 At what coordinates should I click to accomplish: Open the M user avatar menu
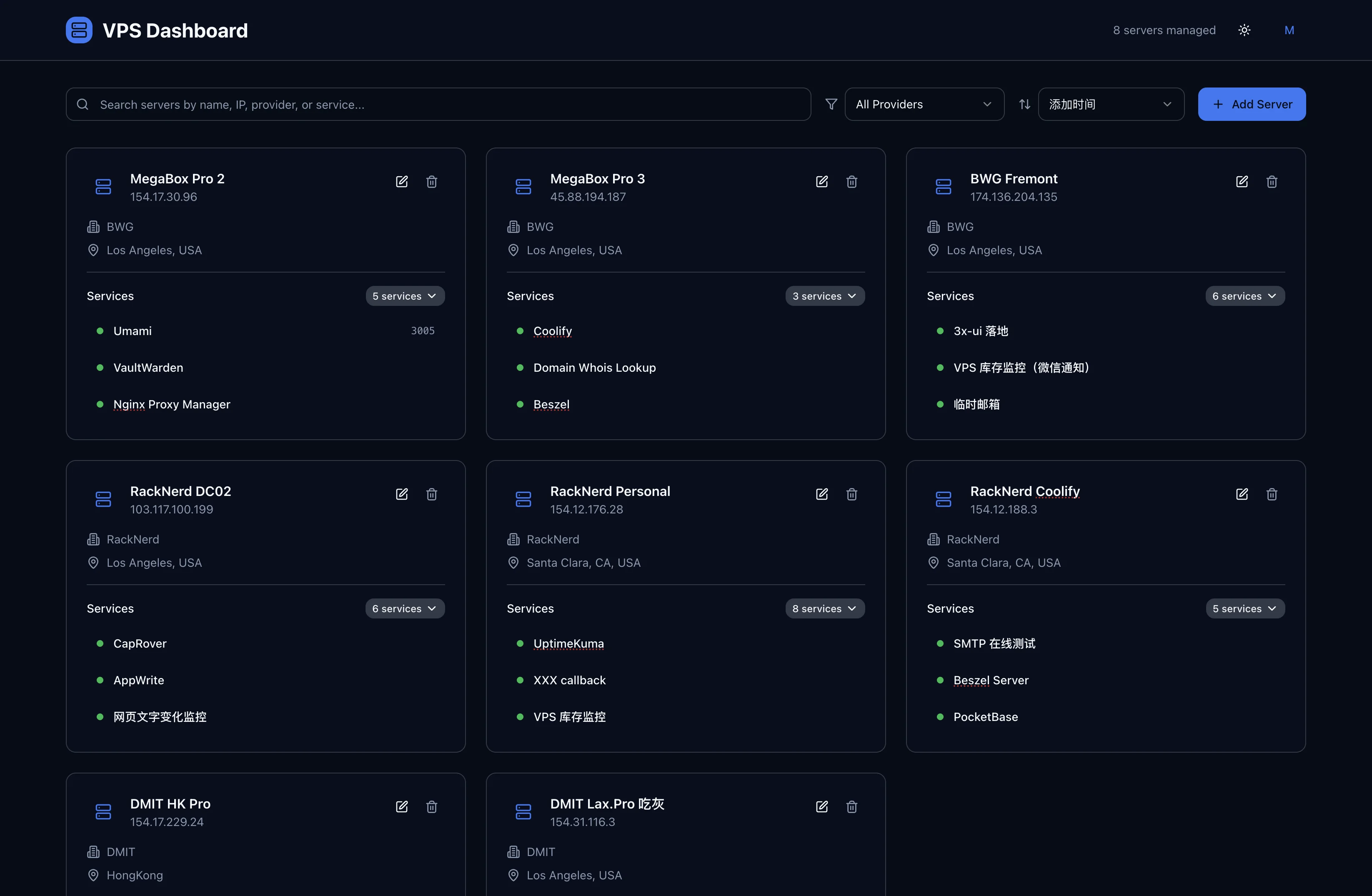(x=1289, y=30)
